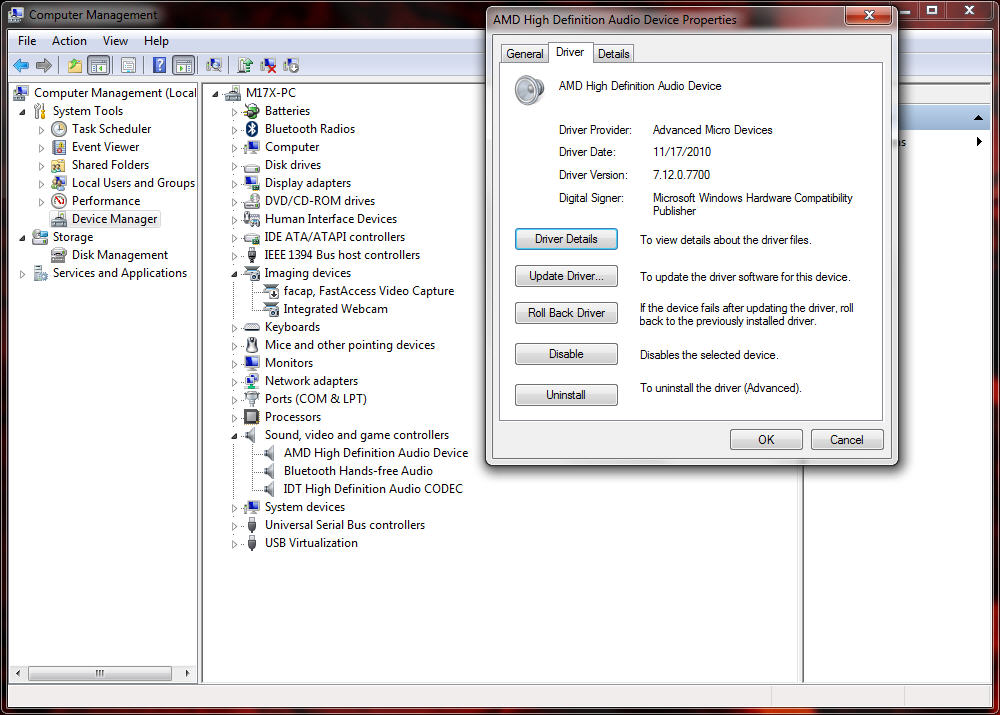Click the Task Scheduler clock icon
This screenshot has width=1000, height=715.
(59, 129)
